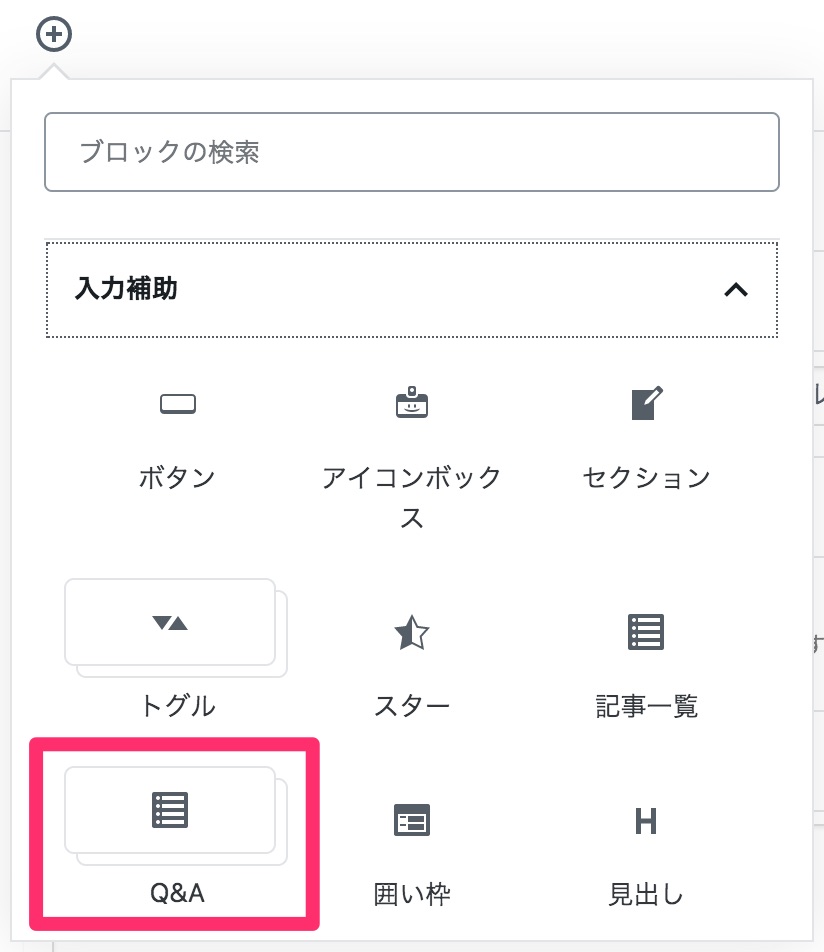Click the 記事一覧 text label
This screenshot has width=824, height=952.
click(x=646, y=706)
